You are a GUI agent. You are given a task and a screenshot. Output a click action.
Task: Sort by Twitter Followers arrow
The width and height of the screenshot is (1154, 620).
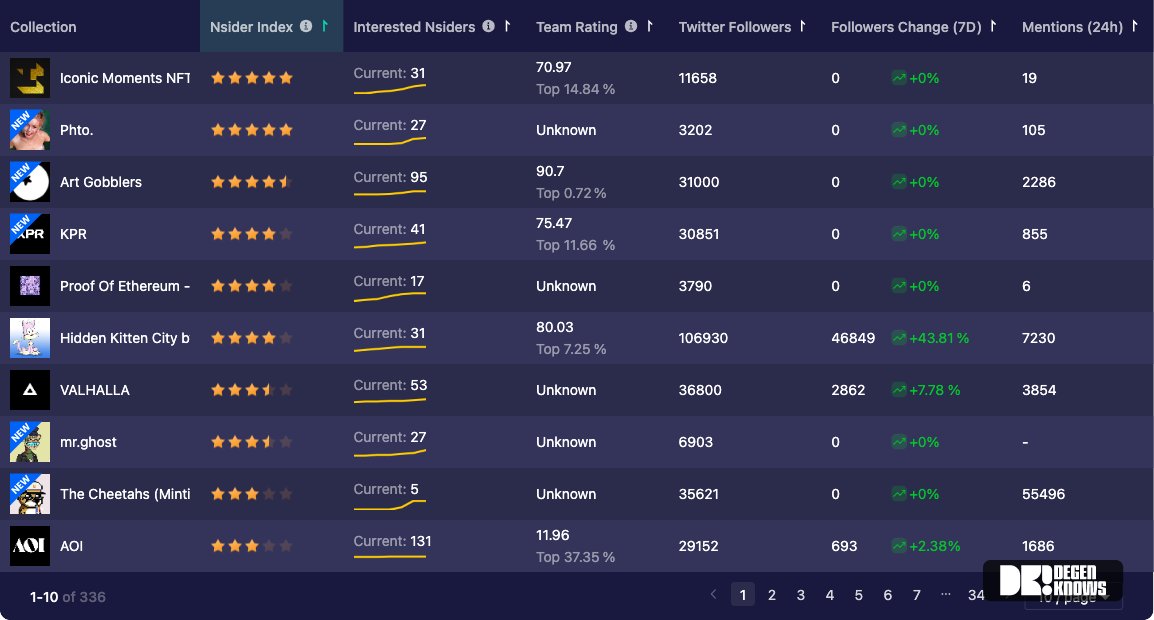click(802, 26)
